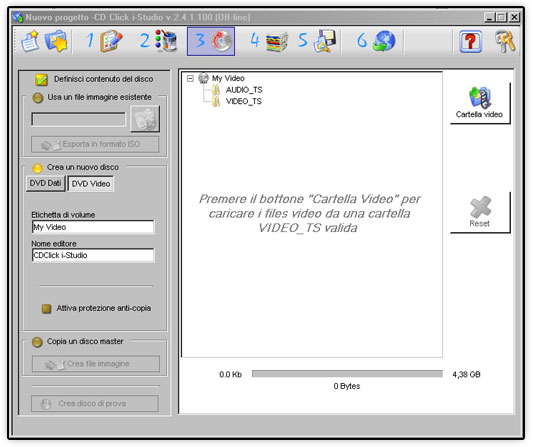Screen dimensions: 533x447
Task: Open the new project icon in toolbar
Action: 30,41
